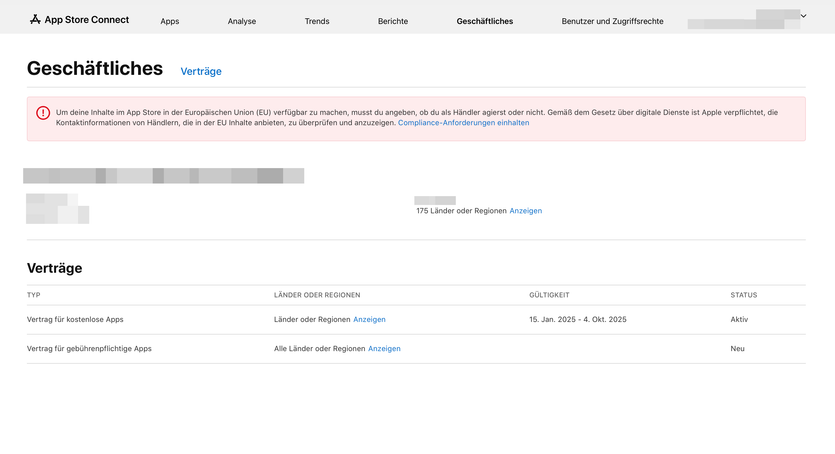Viewport: 835px width, 454px height.
Task: Click the Verträge section heading
Action: tap(54, 268)
